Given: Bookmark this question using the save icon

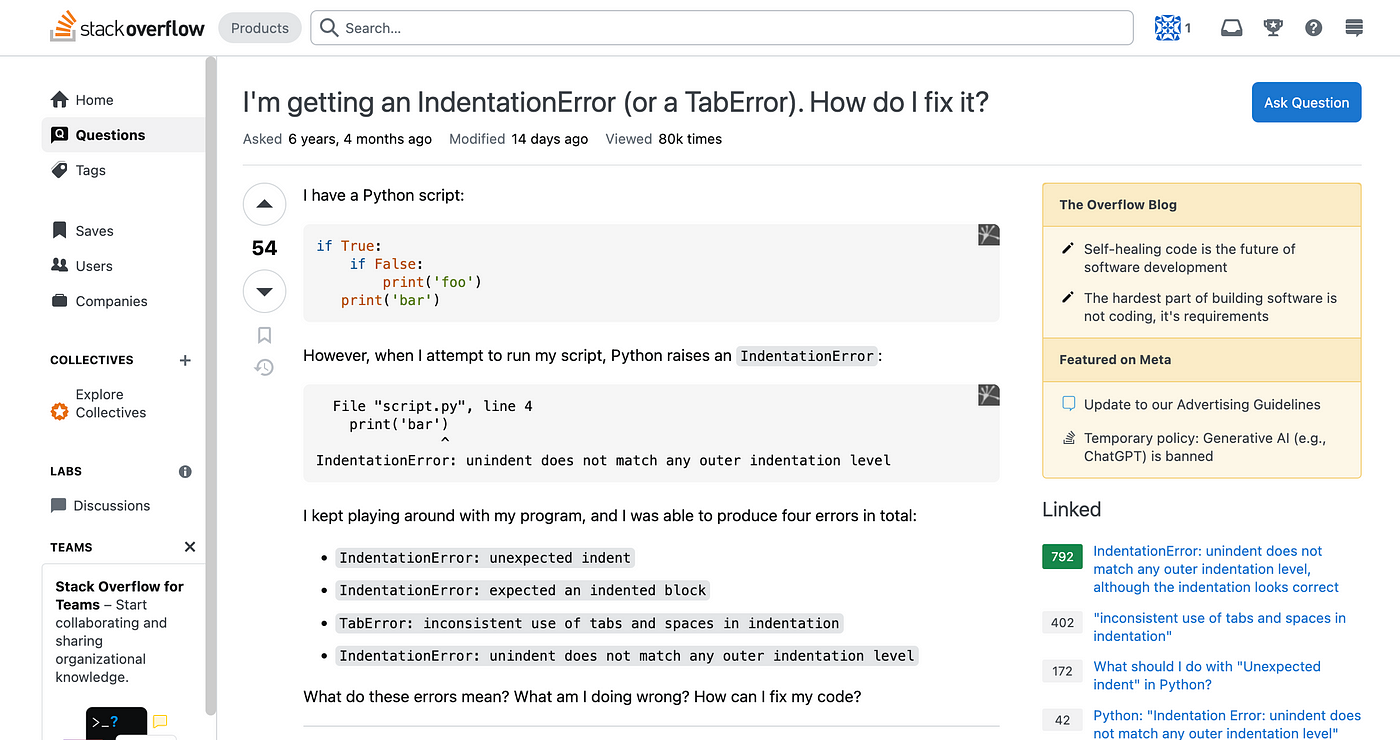Looking at the screenshot, I should (264, 335).
